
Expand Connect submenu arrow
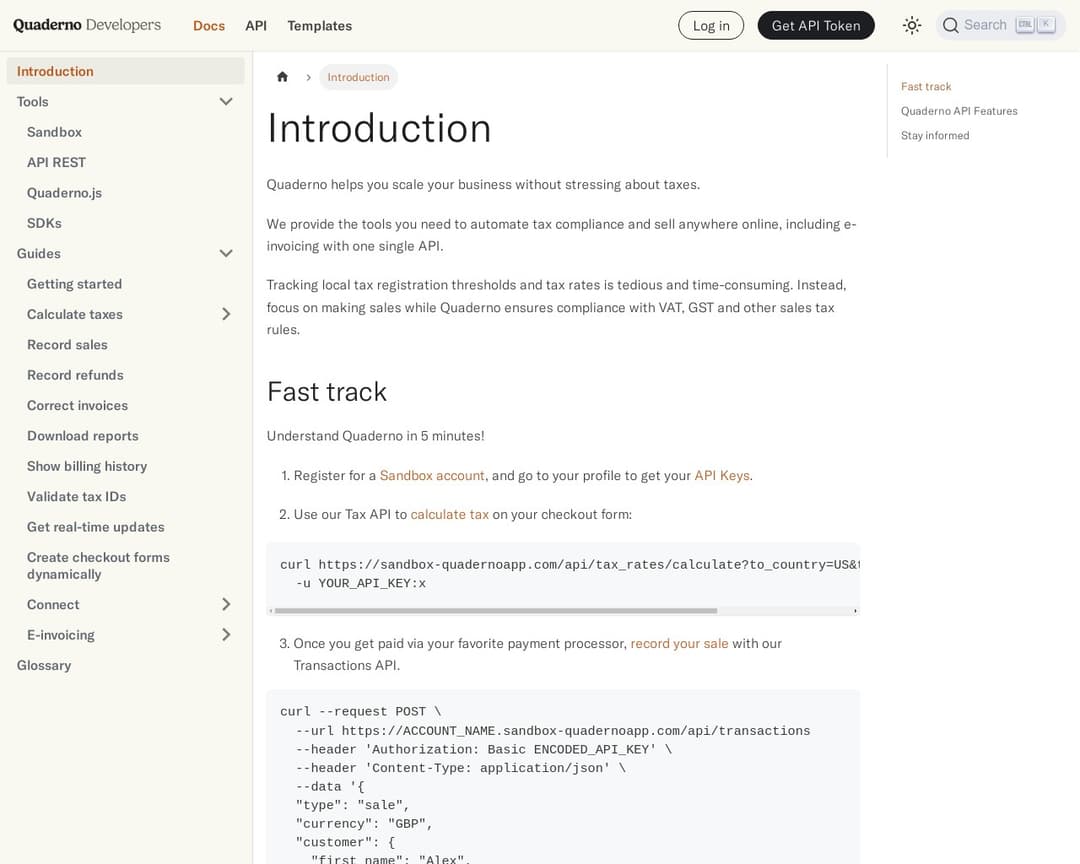coord(226,604)
